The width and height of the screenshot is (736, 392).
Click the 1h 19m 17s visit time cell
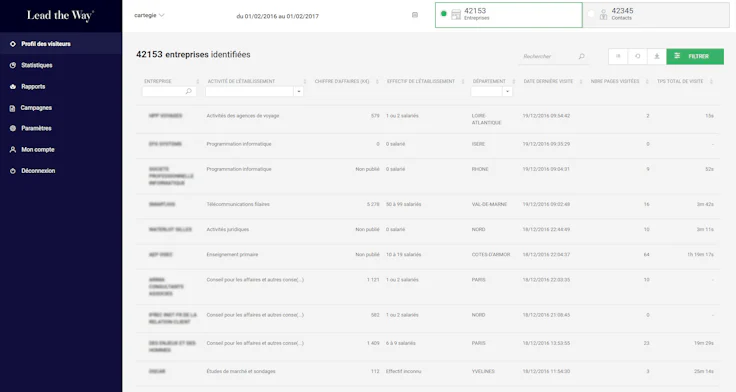(700, 254)
